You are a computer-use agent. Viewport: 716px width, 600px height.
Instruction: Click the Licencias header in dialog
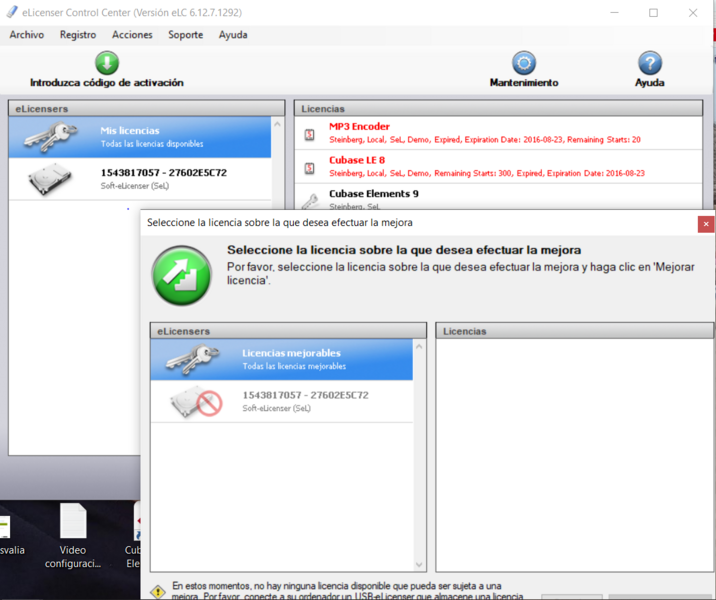click(574, 331)
